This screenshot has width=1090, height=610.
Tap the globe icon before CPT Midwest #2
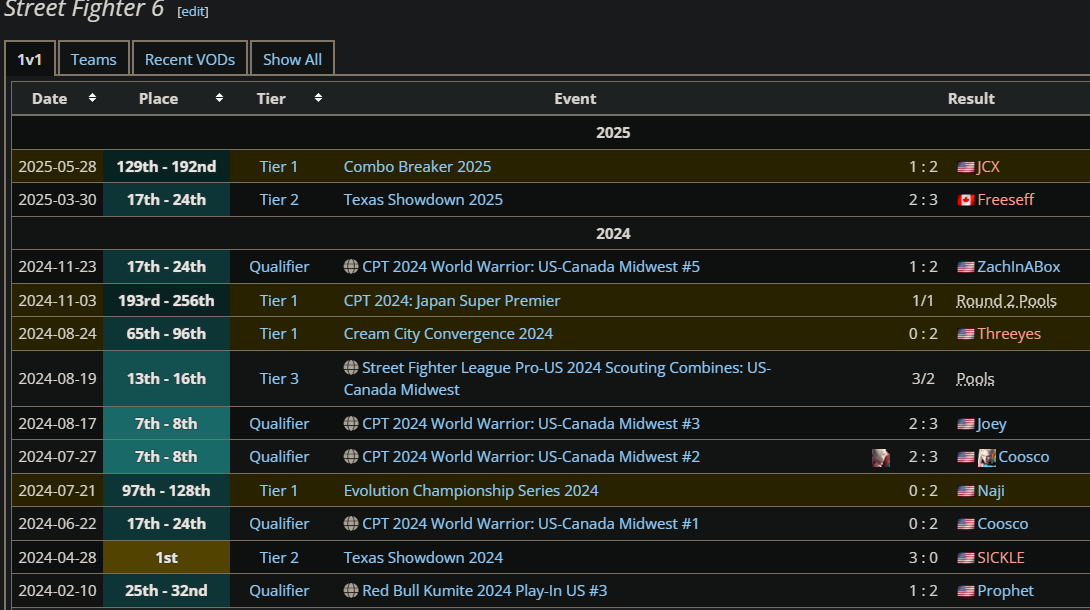(351, 457)
